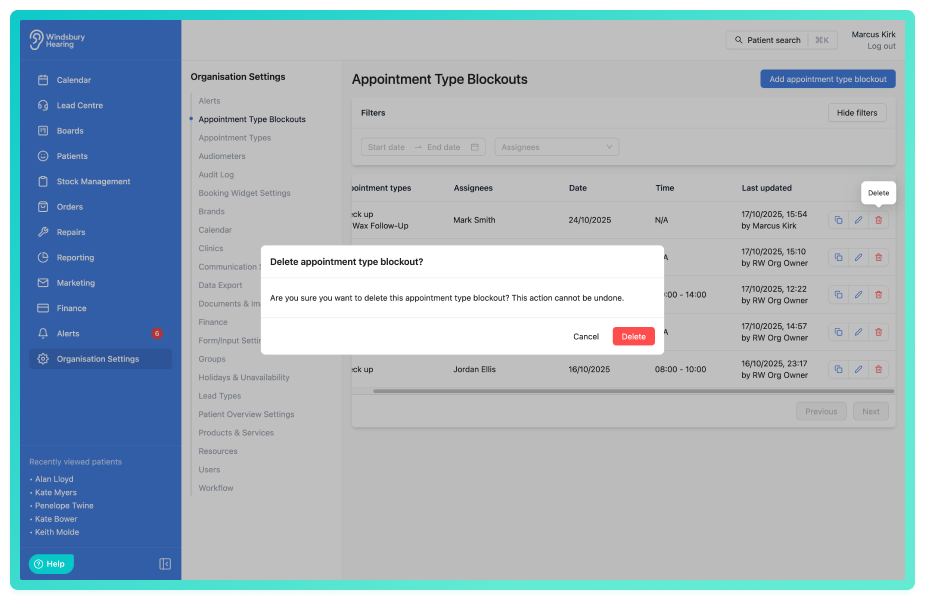Edit the blockout updated 17/10/2025, 12:22
The width and height of the screenshot is (925, 600).
pos(858,294)
